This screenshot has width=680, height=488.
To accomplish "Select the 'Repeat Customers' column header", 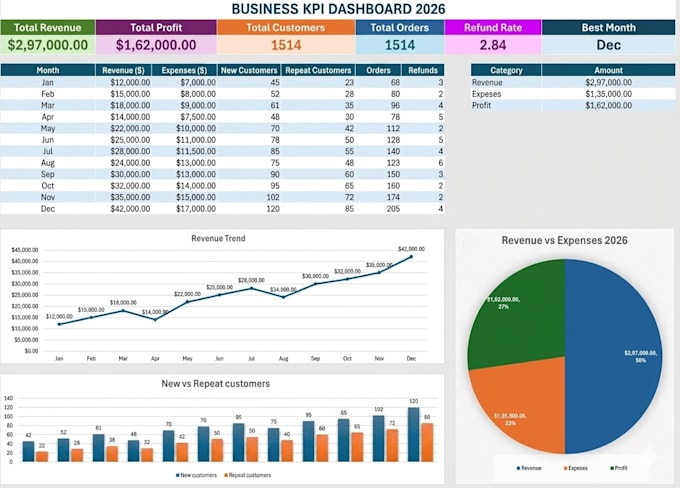I will [x=318, y=70].
